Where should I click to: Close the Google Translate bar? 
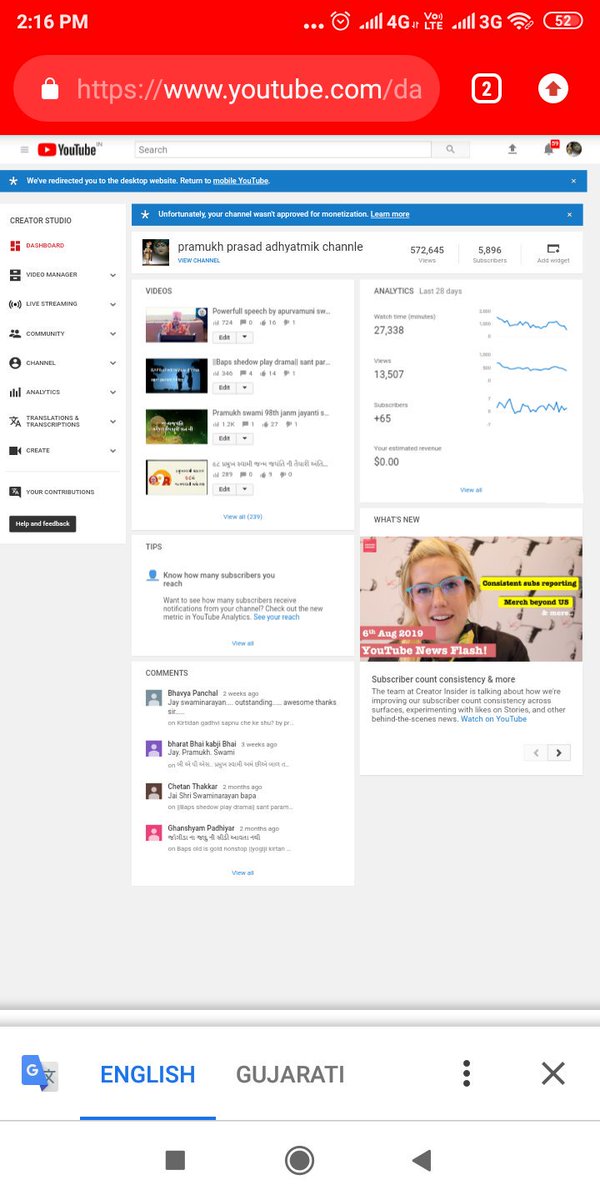(x=553, y=1074)
